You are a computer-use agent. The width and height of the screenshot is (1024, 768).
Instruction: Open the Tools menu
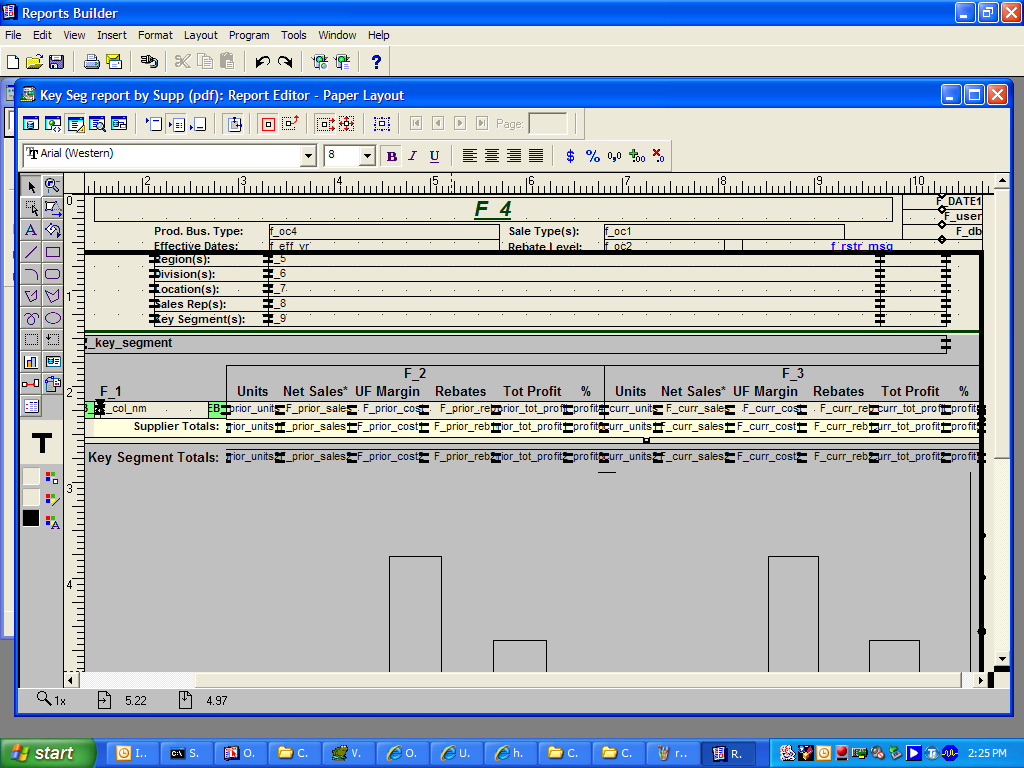coord(293,35)
